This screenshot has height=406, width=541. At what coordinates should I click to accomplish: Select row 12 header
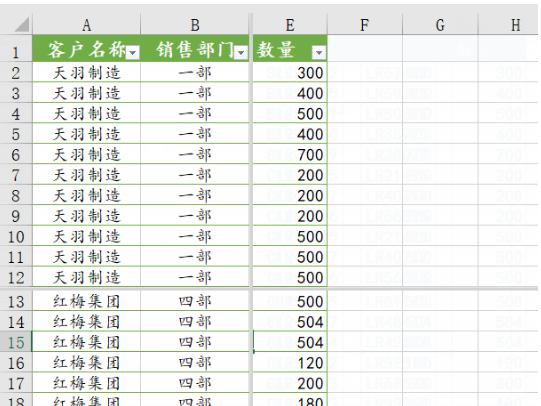click(x=16, y=277)
